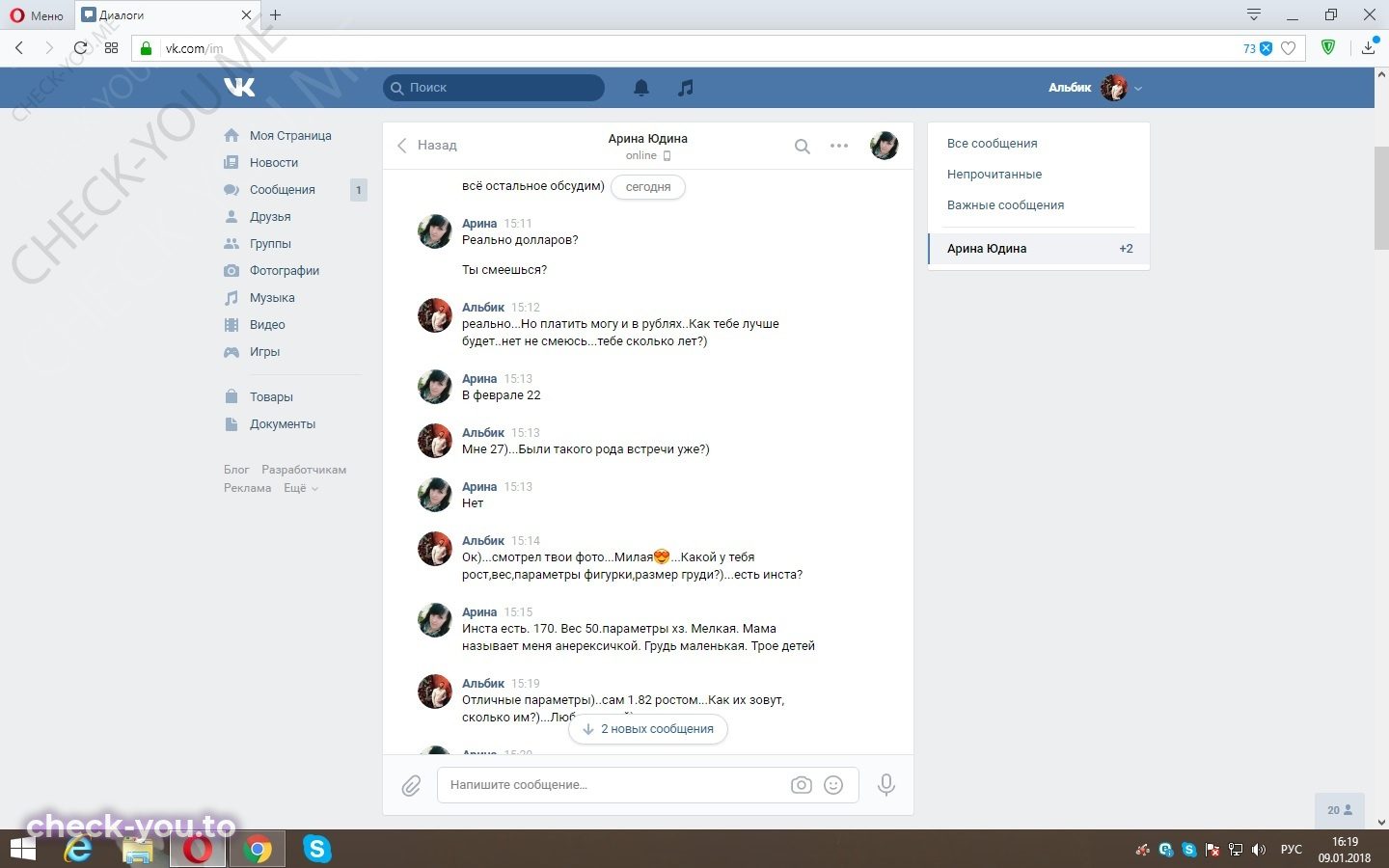This screenshot has width=1389, height=868.
Task: Open Skype in taskbar
Action: pos(317,850)
